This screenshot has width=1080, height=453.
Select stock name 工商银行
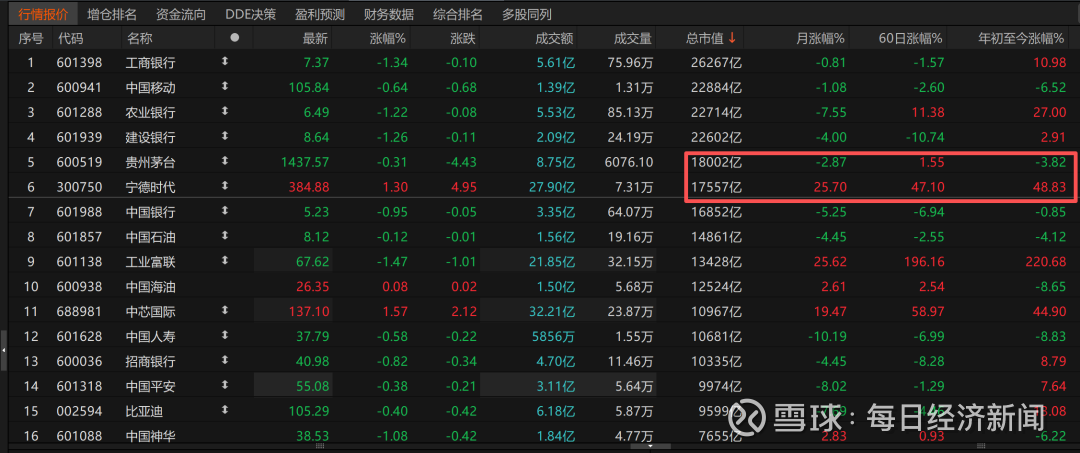(x=151, y=63)
